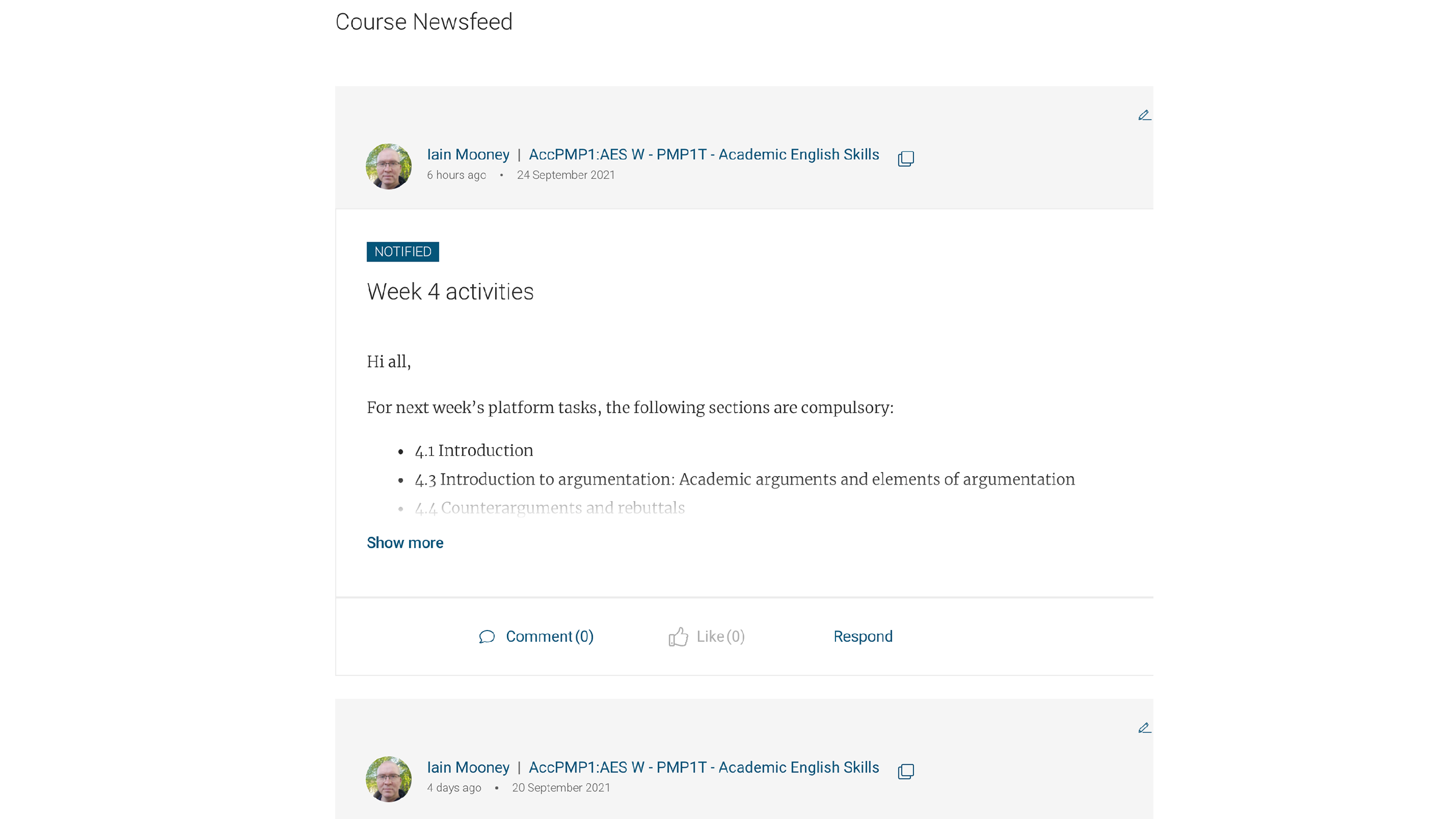Open comments via the speech bubble icon
Screen dimensions: 1456x819
coord(487,636)
